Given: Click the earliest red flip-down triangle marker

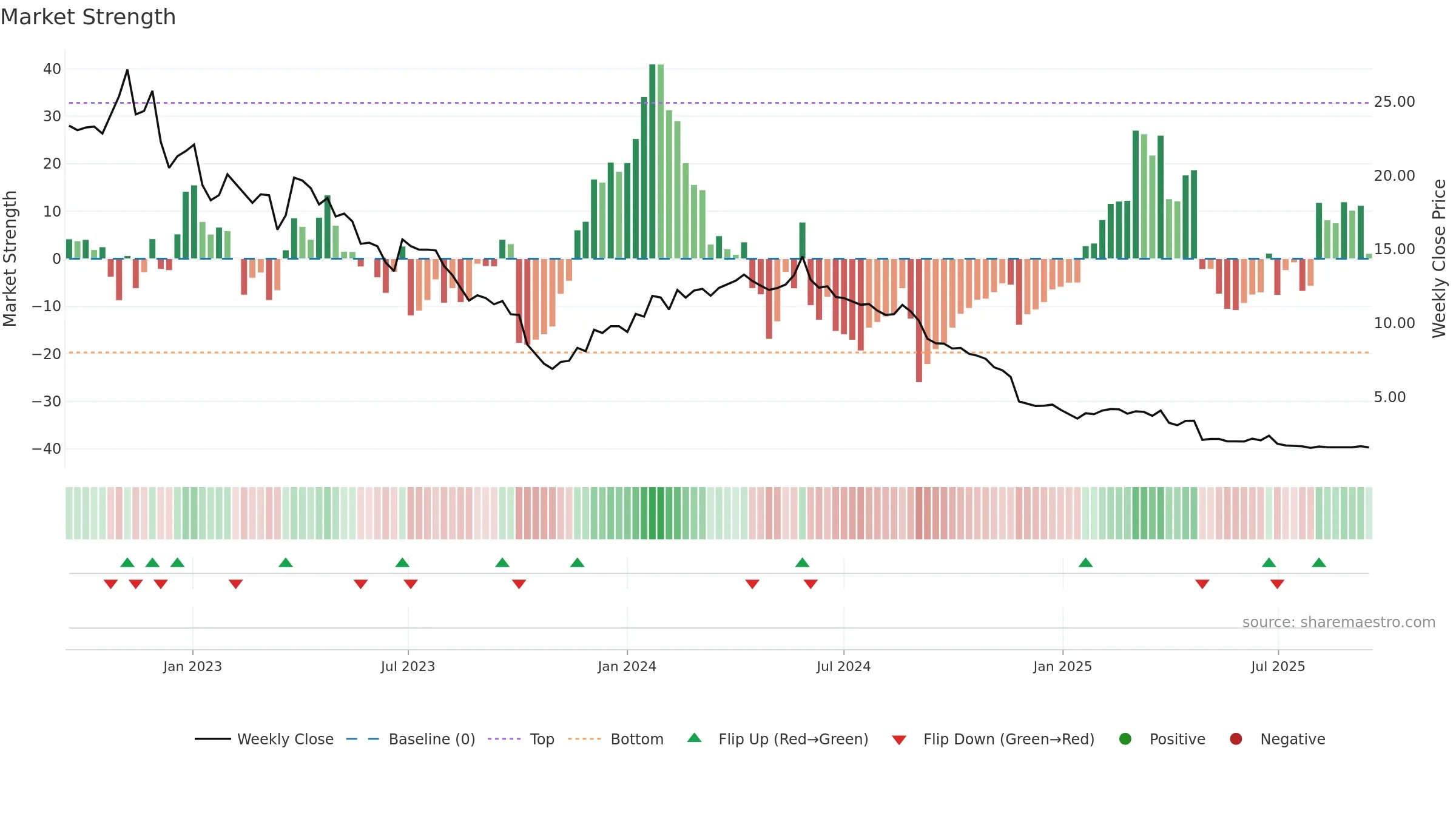Looking at the screenshot, I should click(110, 584).
